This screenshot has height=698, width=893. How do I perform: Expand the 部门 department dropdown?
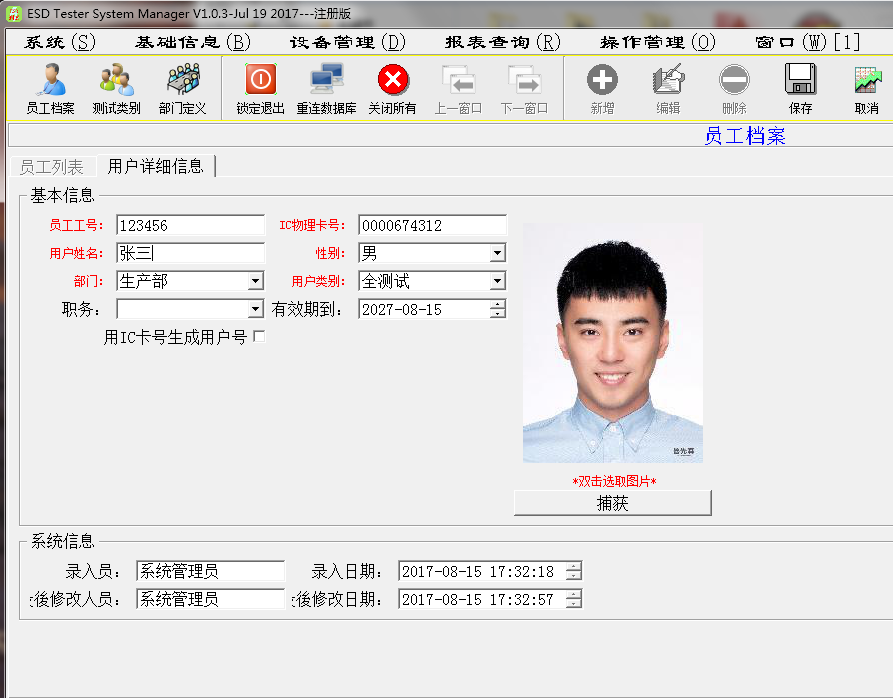point(255,282)
